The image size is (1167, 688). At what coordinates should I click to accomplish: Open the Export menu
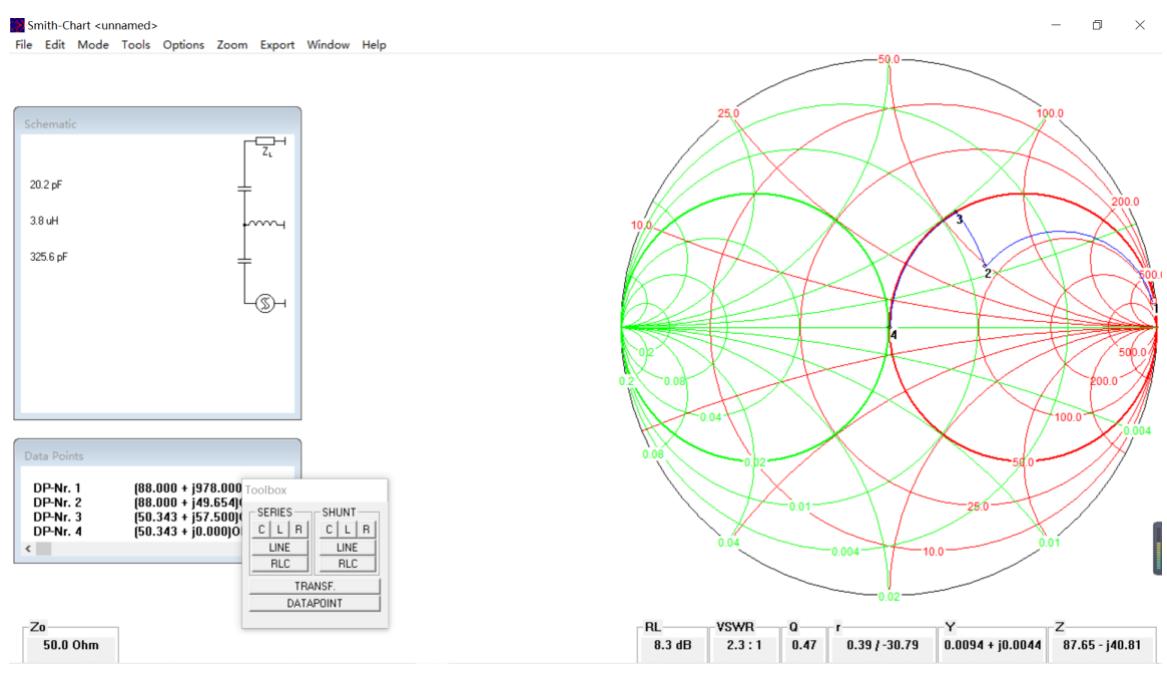point(279,45)
